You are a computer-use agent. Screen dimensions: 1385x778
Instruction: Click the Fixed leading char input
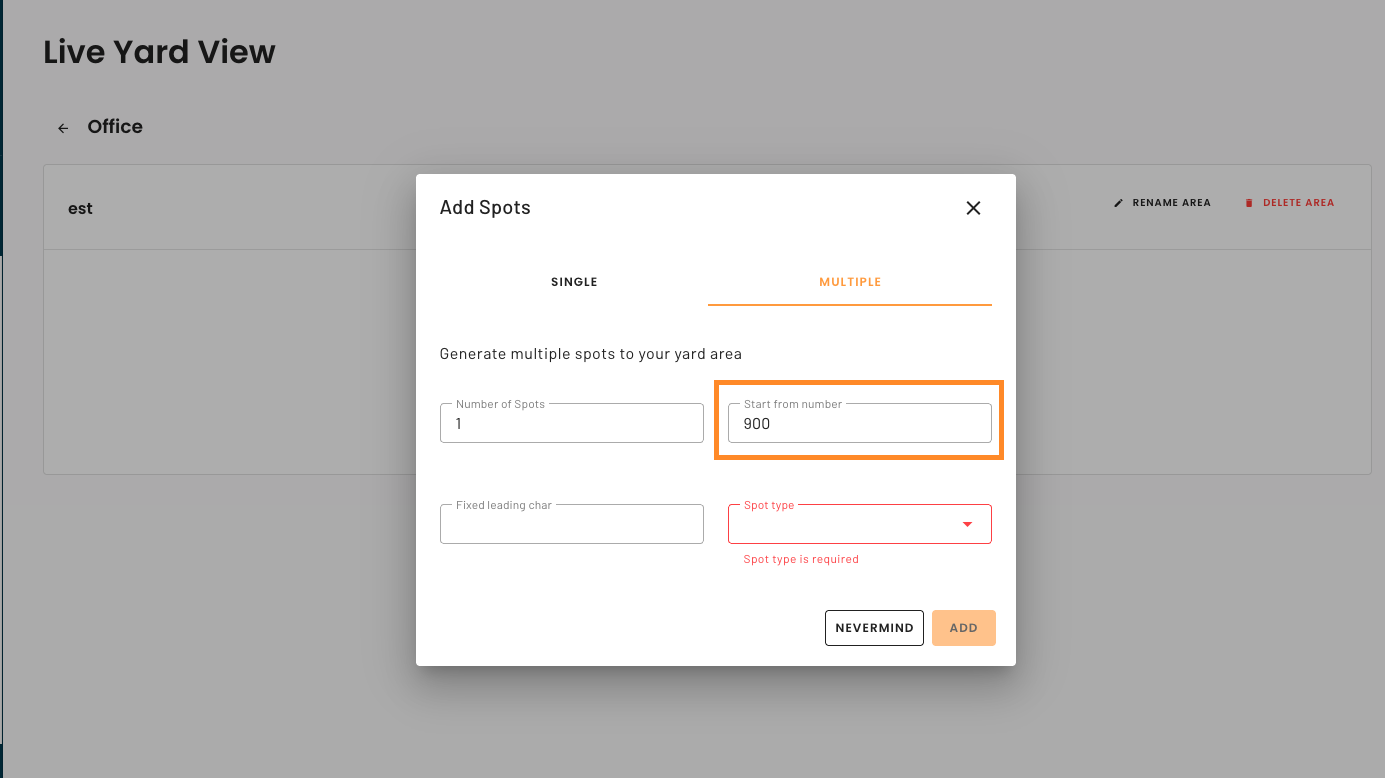[572, 524]
